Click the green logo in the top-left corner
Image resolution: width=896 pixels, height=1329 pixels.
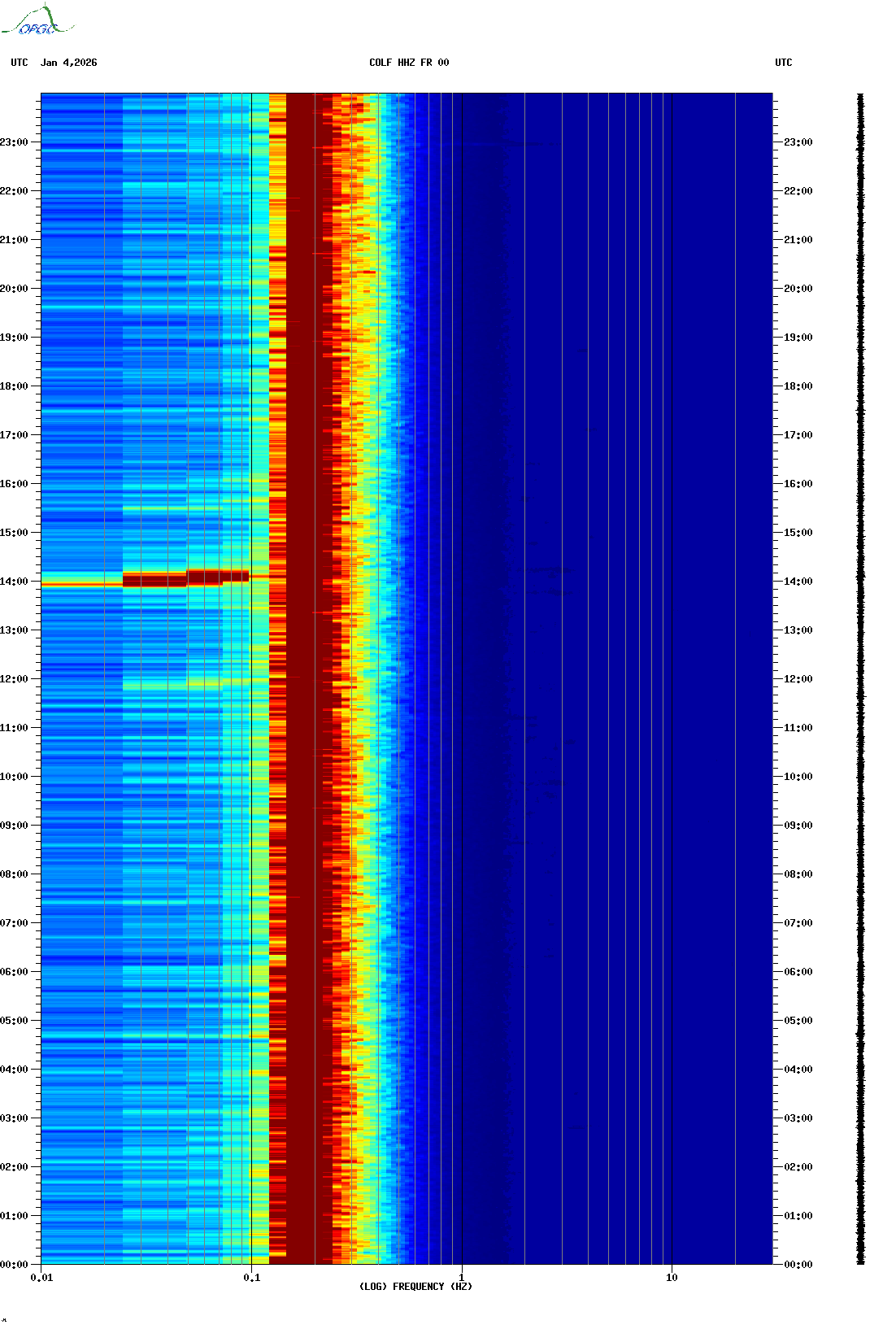pyautogui.click(x=37, y=21)
